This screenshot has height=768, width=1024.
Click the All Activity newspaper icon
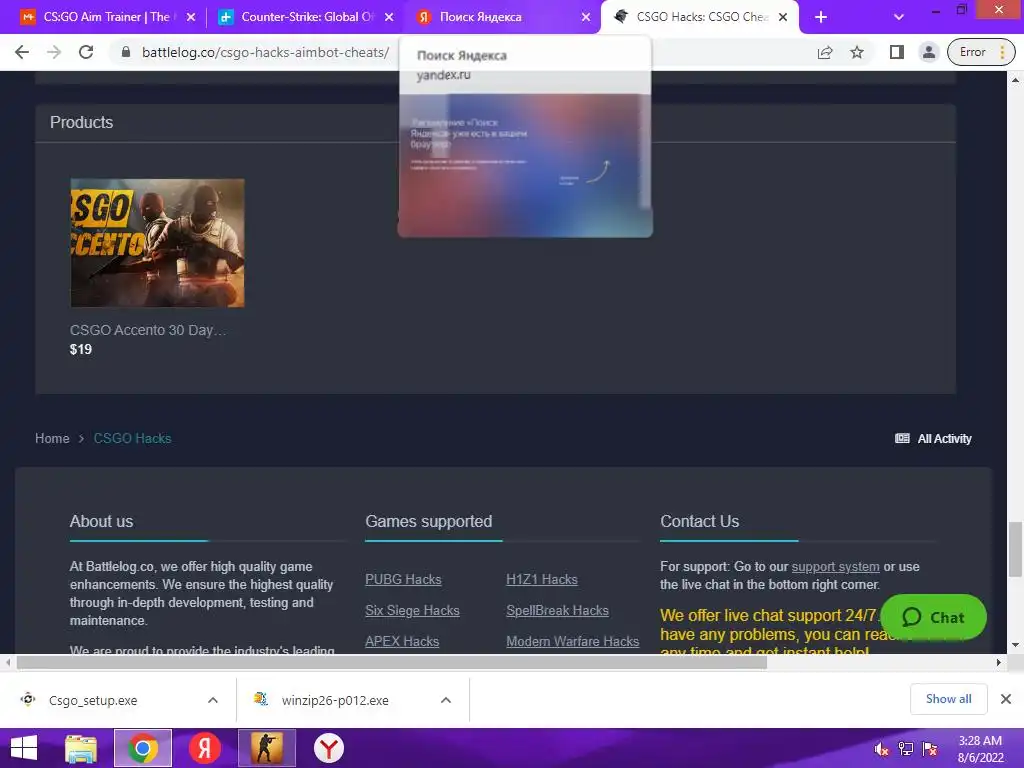point(902,438)
